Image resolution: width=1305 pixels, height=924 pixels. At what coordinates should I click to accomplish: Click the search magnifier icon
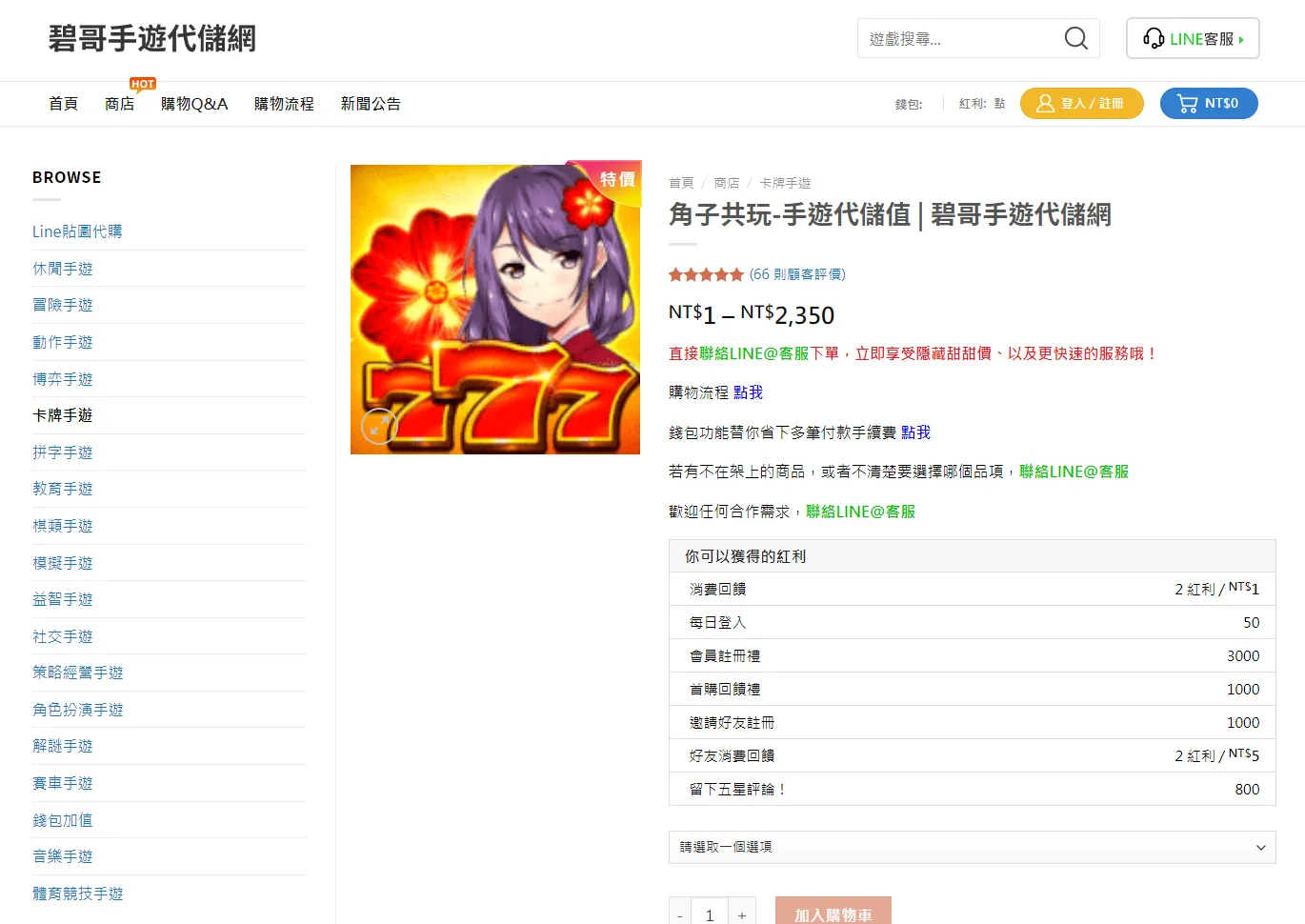[x=1075, y=38]
